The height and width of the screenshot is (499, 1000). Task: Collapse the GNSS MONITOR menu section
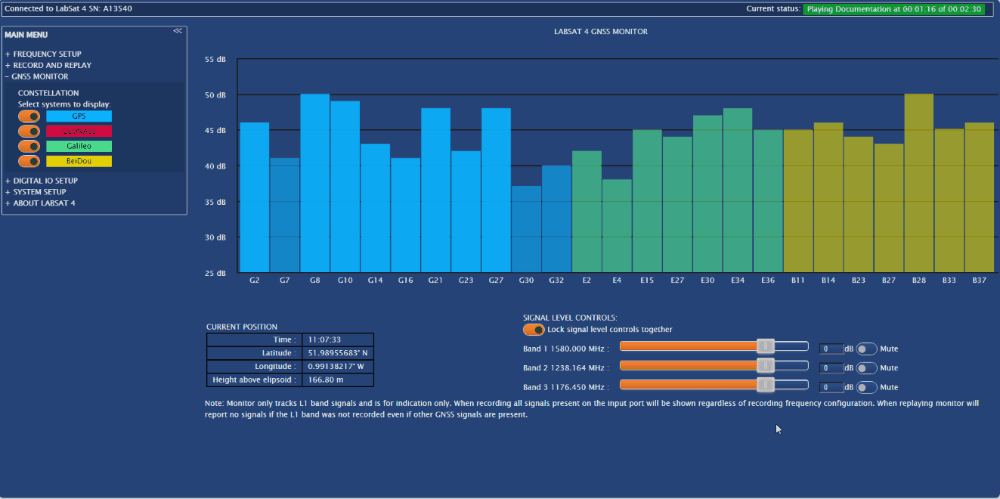37,77
